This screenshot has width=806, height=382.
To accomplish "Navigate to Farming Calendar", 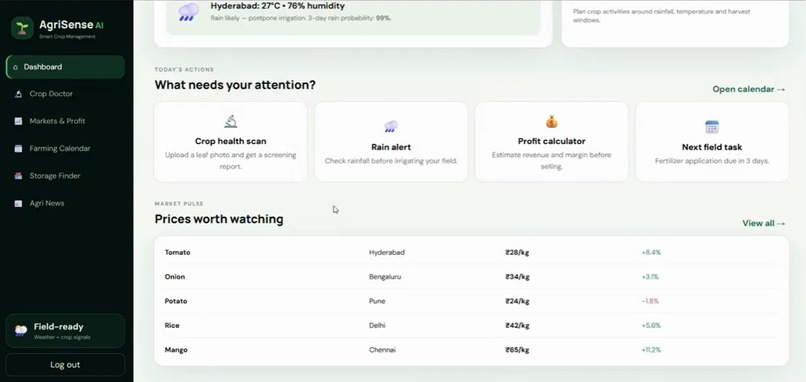I will [x=65, y=149].
